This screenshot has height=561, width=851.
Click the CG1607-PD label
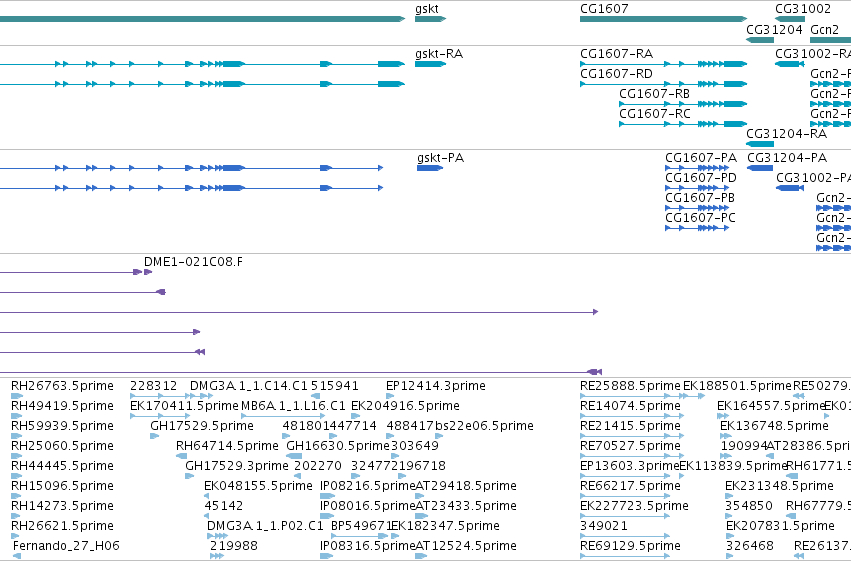[x=701, y=178]
